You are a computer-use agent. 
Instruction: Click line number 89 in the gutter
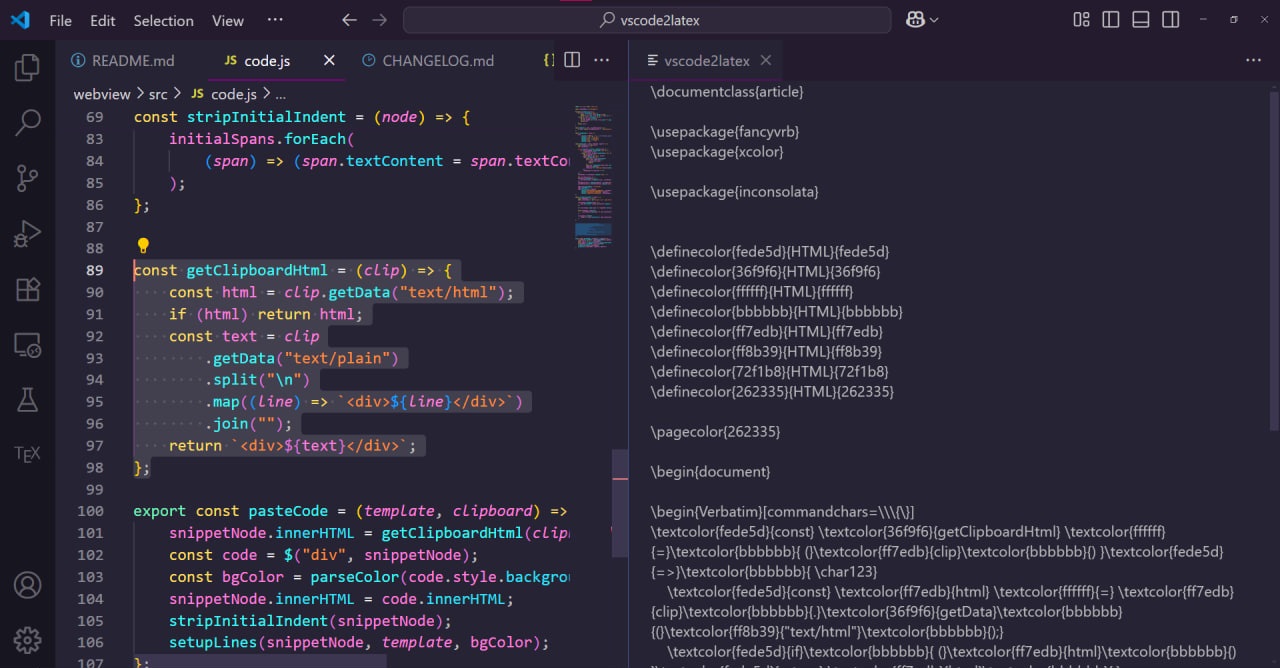tap(95, 270)
